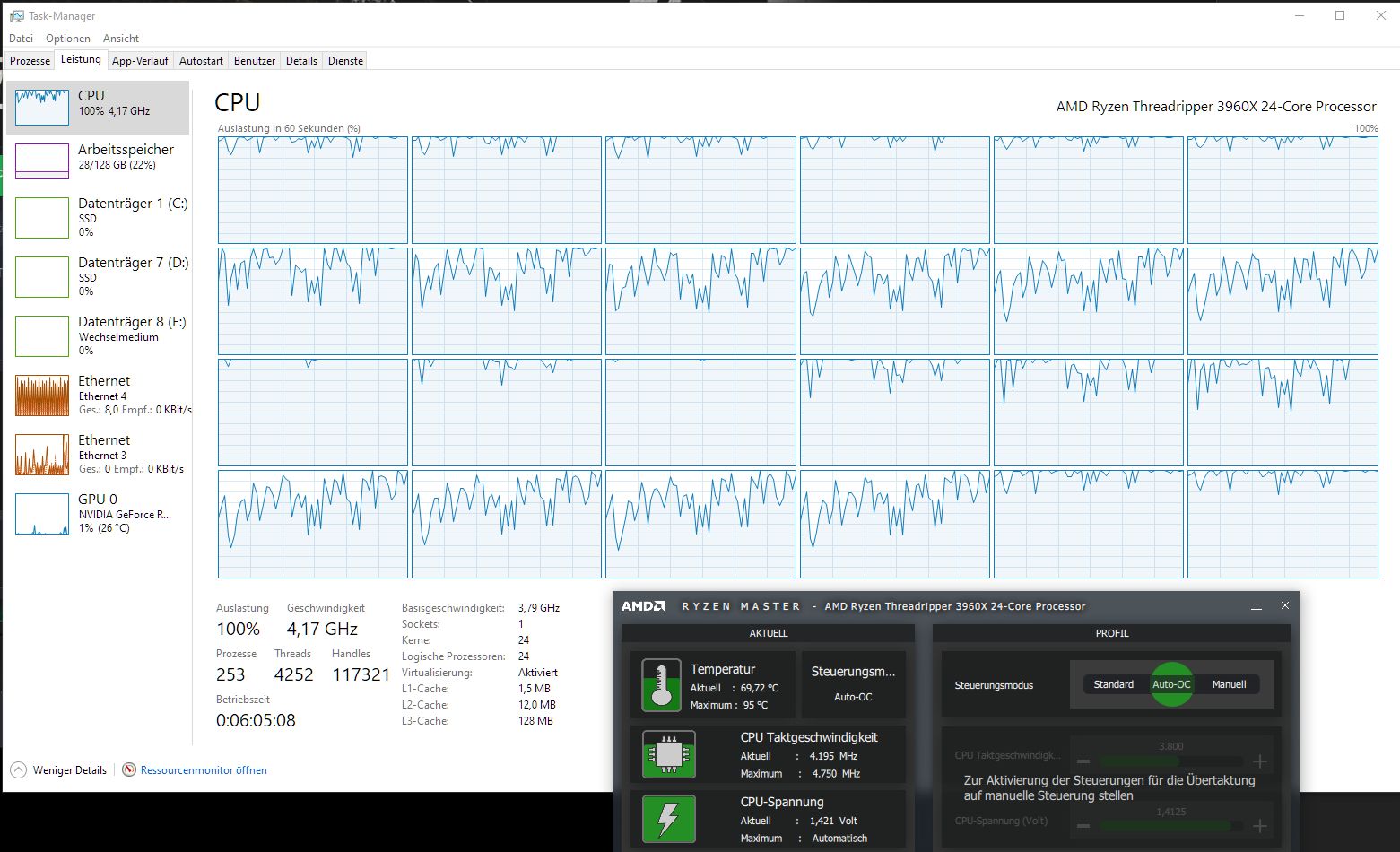The height and width of the screenshot is (852, 1400).
Task: Open the Optionen menu
Action: 68,39
